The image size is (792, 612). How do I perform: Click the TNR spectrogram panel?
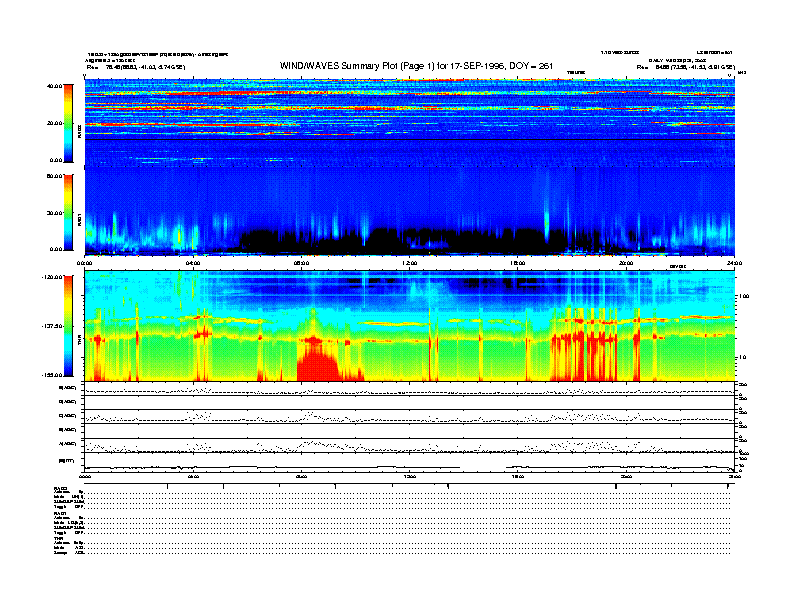[x=410, y=326]
